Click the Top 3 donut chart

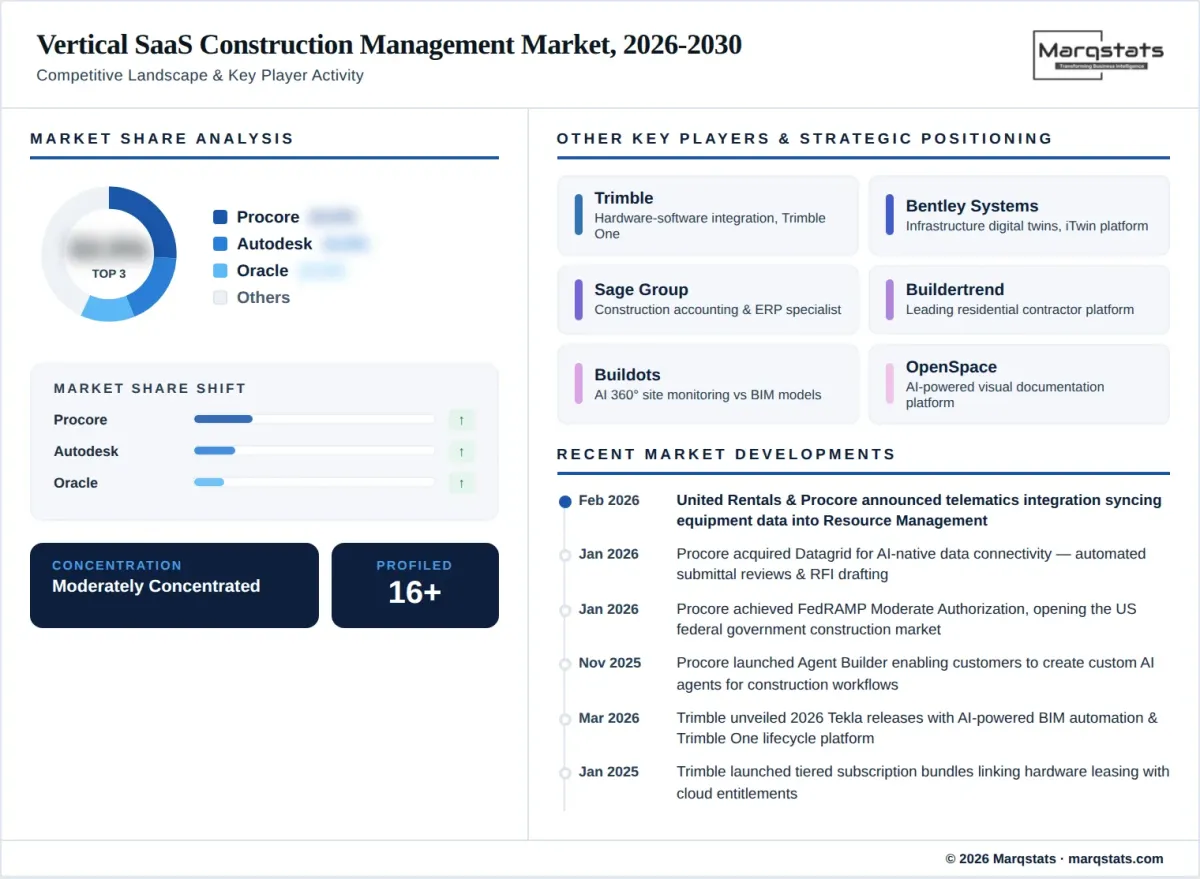coord(109,253)
